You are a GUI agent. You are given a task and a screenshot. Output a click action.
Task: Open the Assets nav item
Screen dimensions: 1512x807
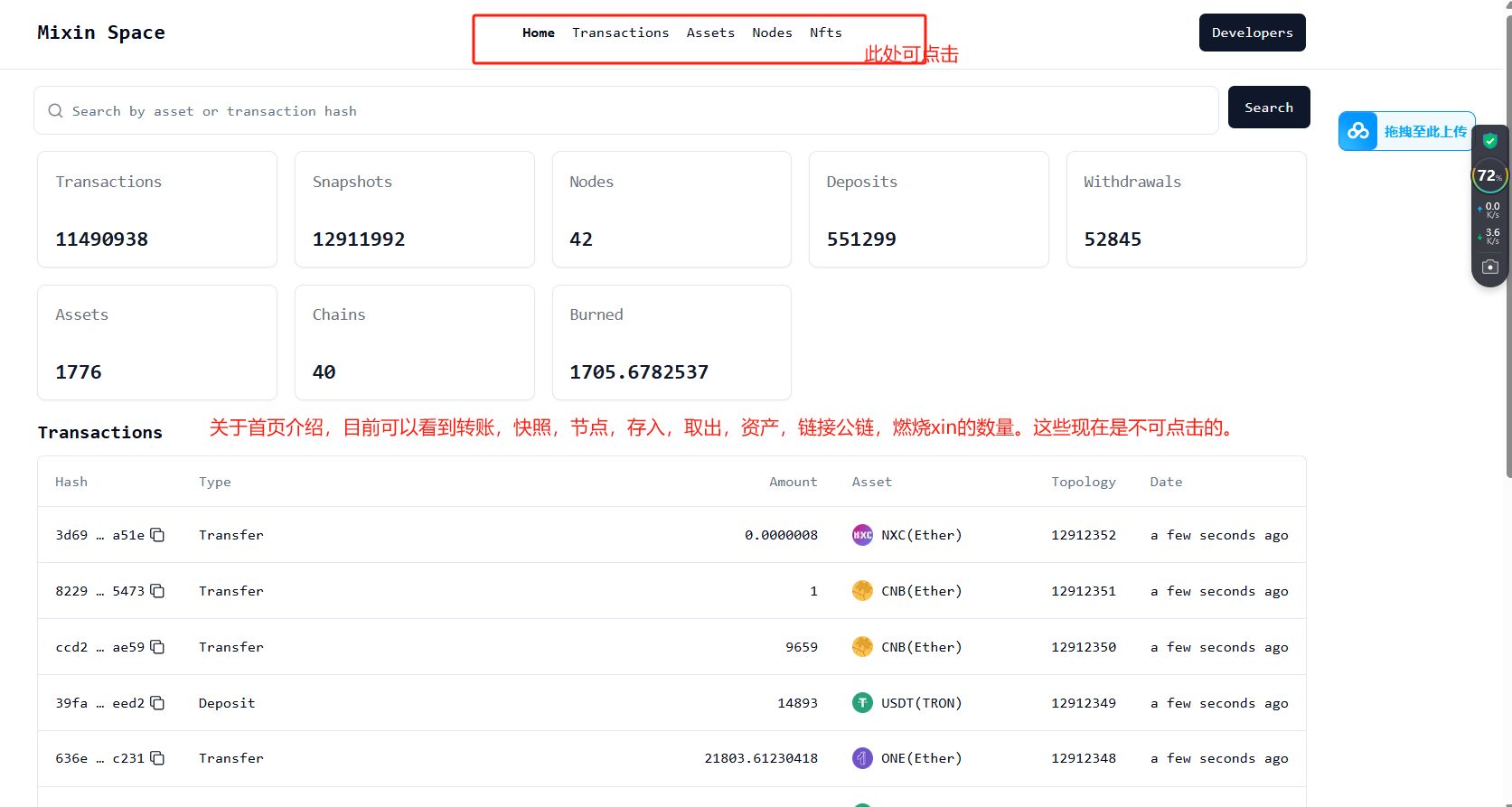coord(710,33)
